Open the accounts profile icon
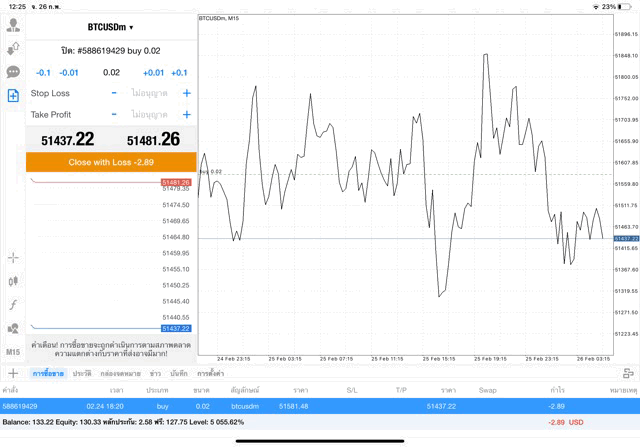The height and width of the screenshot is (447, 640). coord(13,25)
